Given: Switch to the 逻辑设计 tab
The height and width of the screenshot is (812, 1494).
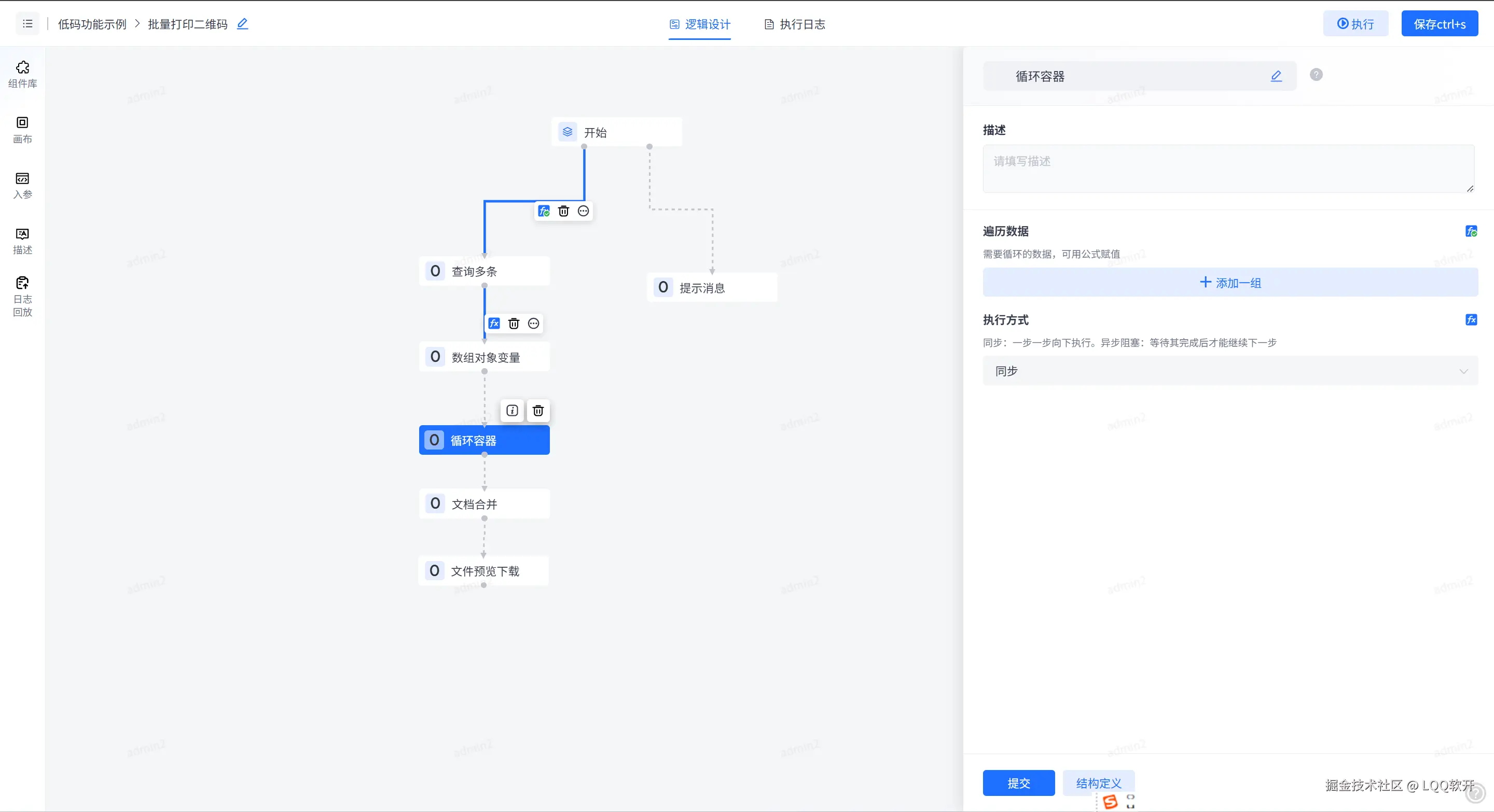Looking at the screenshot, I should point(699,24).
